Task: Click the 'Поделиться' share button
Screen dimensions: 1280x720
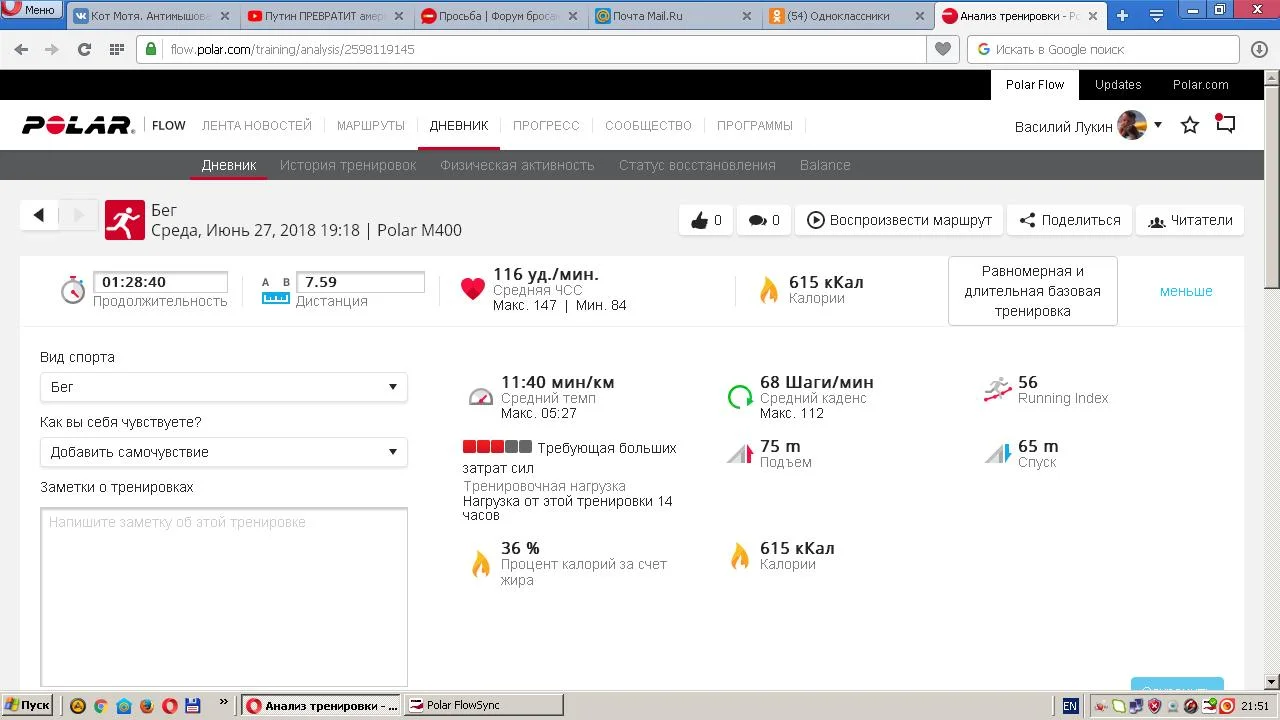Action: [1069, 220]
